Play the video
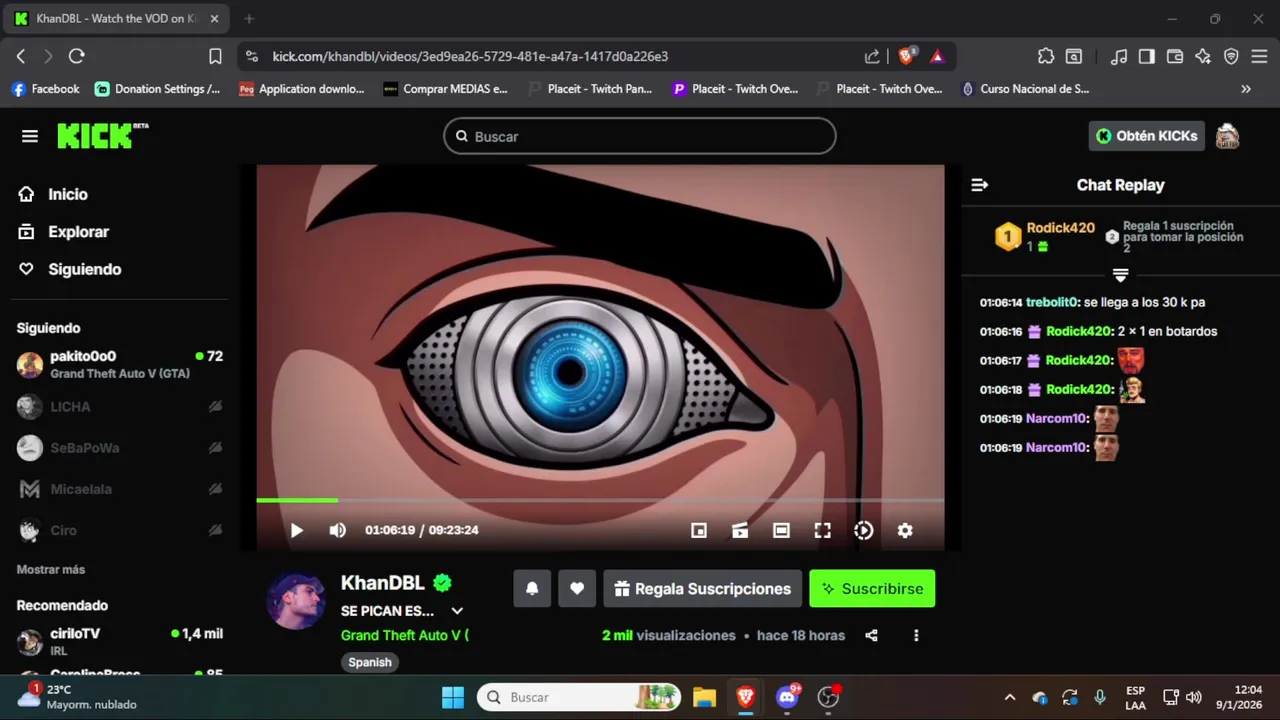 click(296, 531)
